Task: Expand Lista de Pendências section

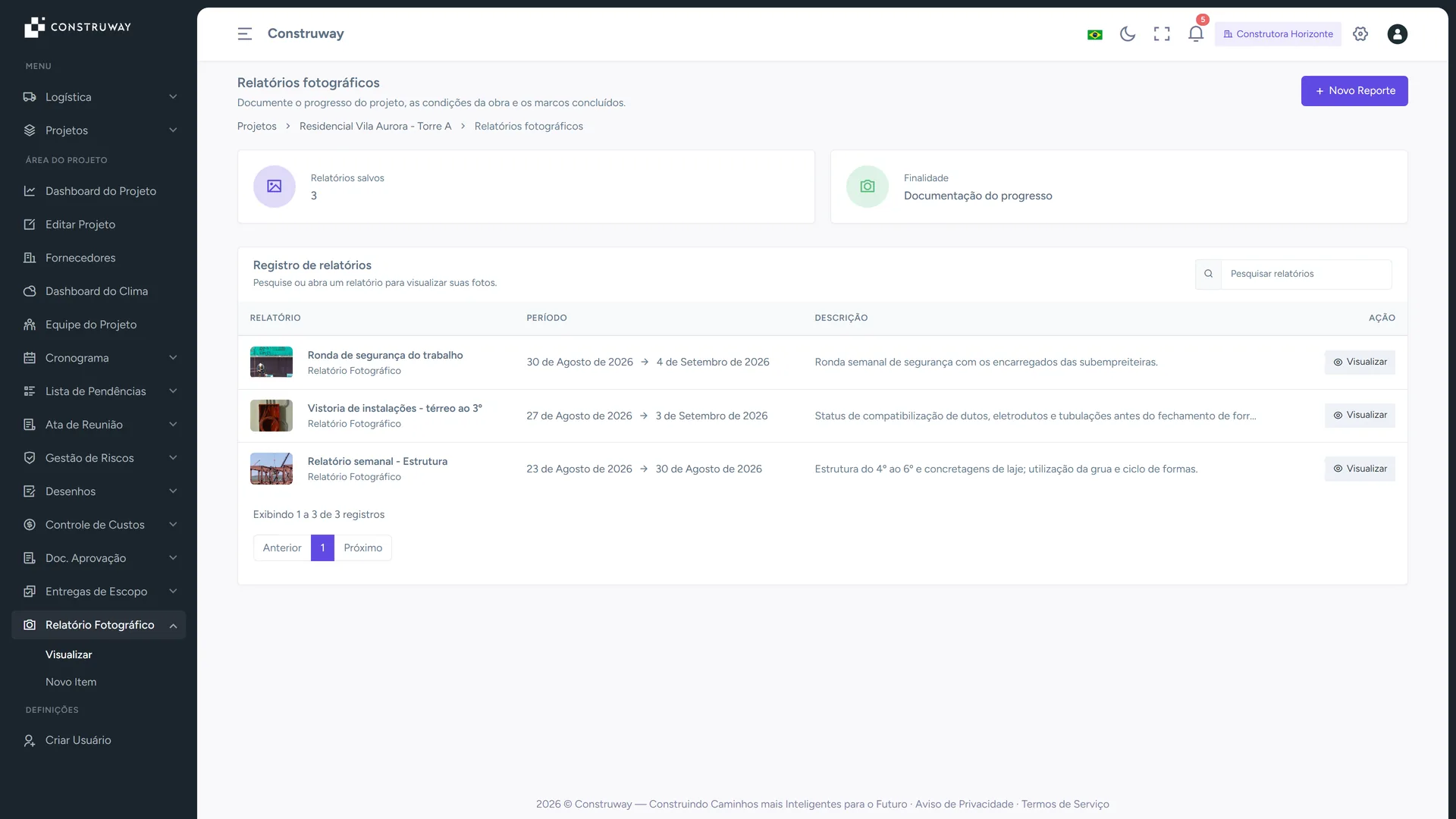Action: [99, 391]
